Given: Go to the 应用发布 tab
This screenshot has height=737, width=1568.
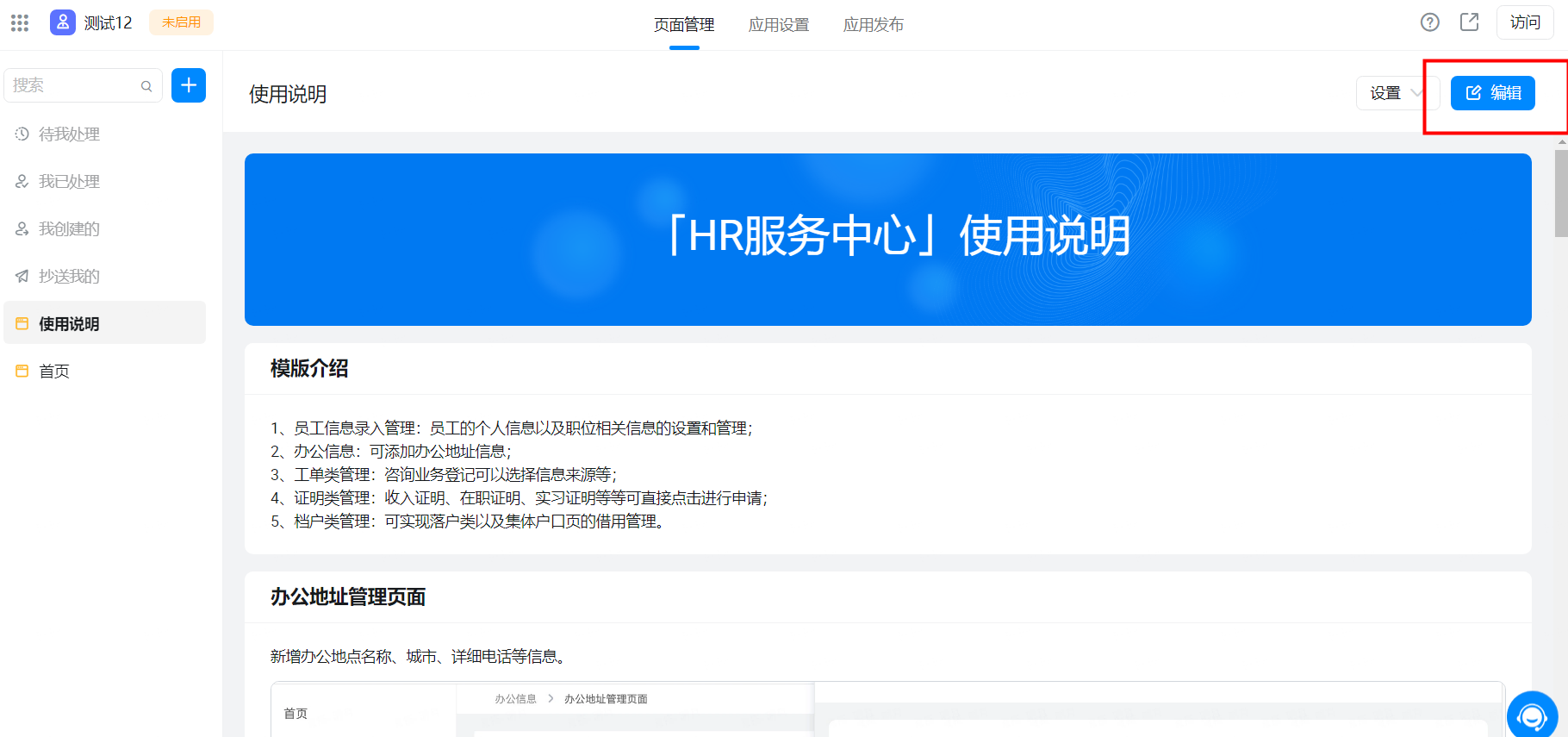Looking at the screenshot, I should (874, 24).
